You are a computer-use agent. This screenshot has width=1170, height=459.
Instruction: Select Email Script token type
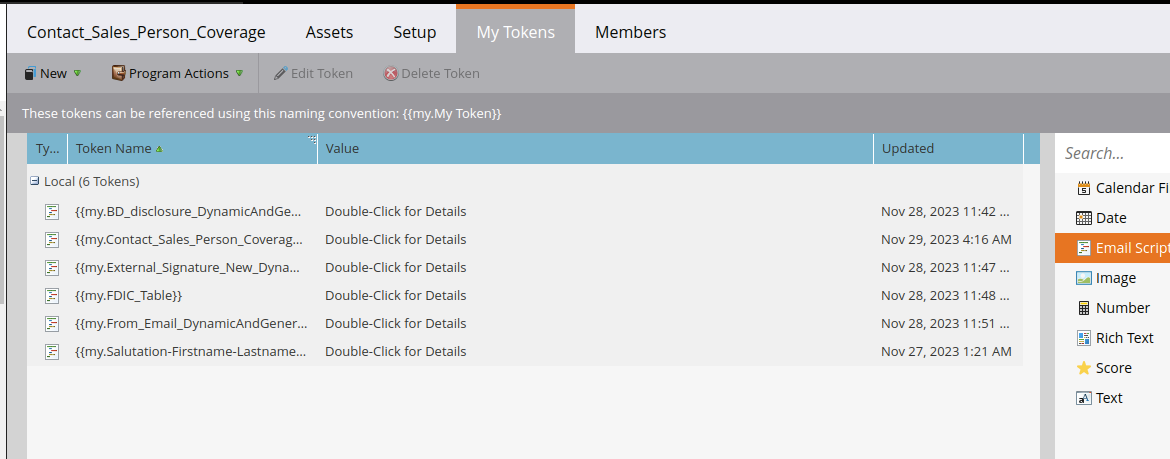[1112, 248]
